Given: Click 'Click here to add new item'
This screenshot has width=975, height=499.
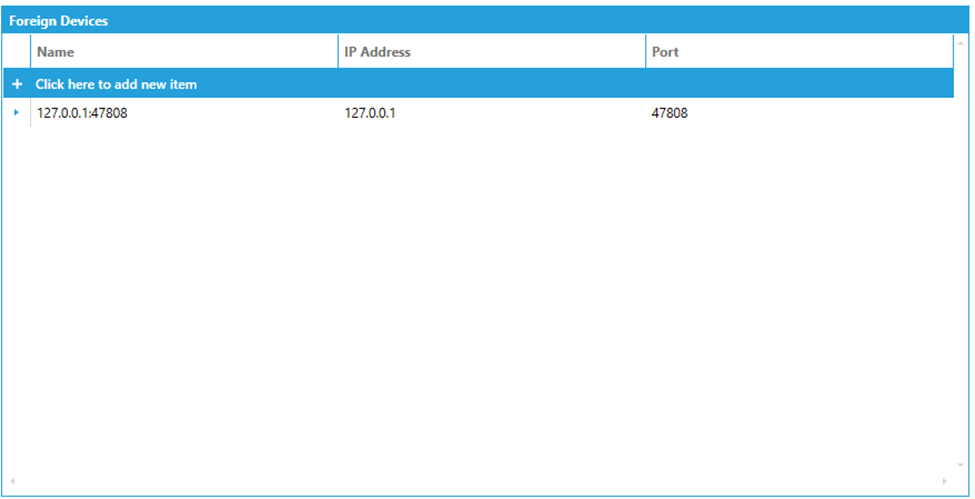Looking at the screenshot, I should (116, 85).
